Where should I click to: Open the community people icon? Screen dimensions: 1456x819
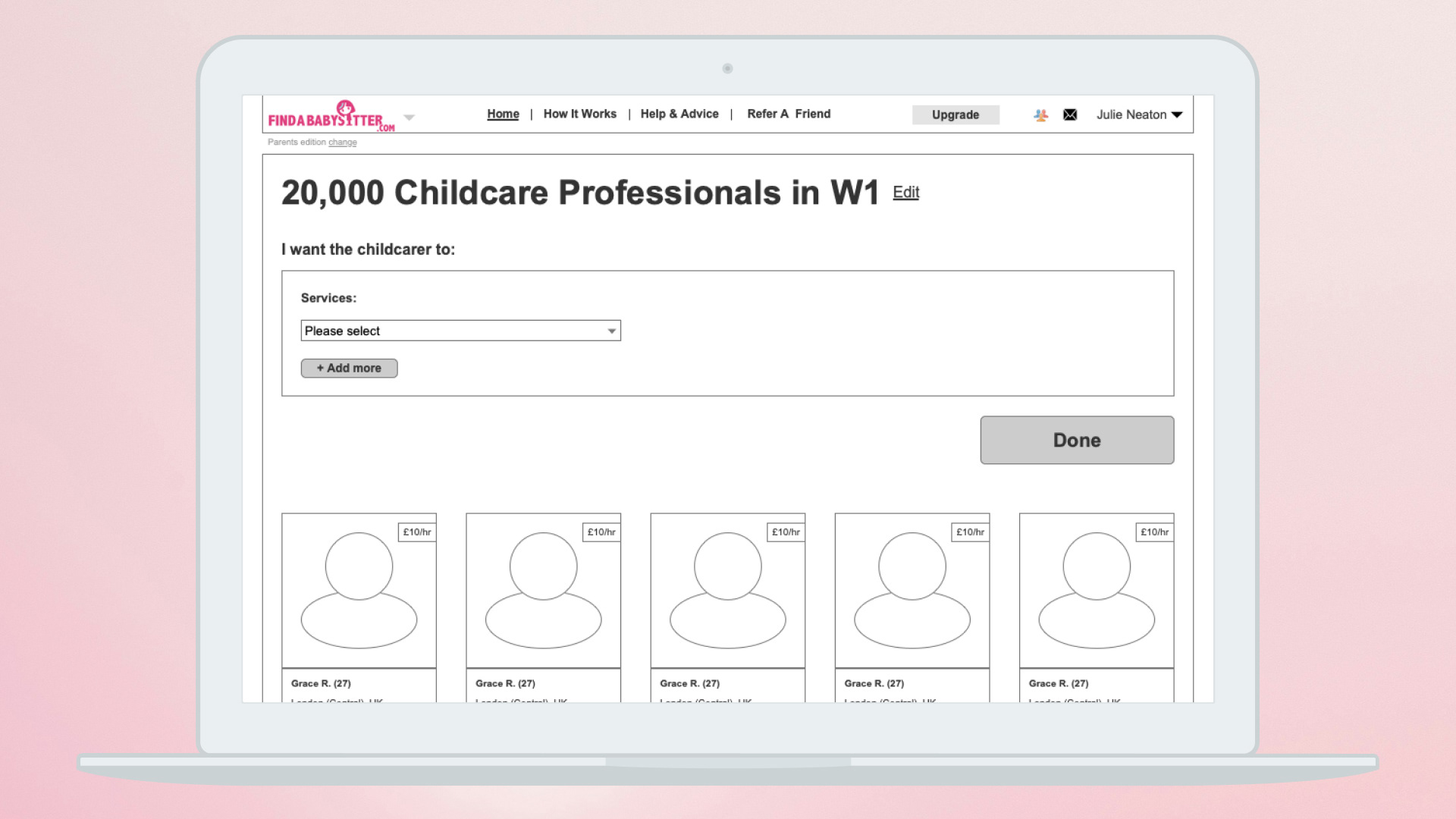[1040, 115]
